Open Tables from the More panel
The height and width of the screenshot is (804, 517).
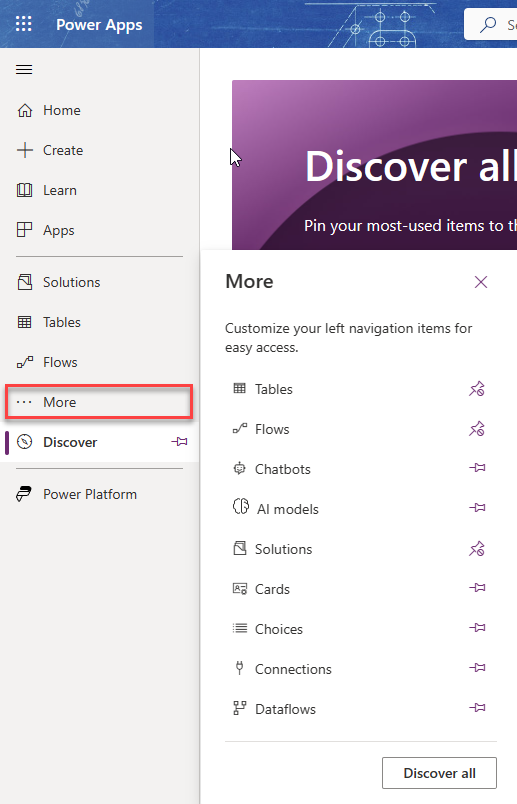(273, 389)
